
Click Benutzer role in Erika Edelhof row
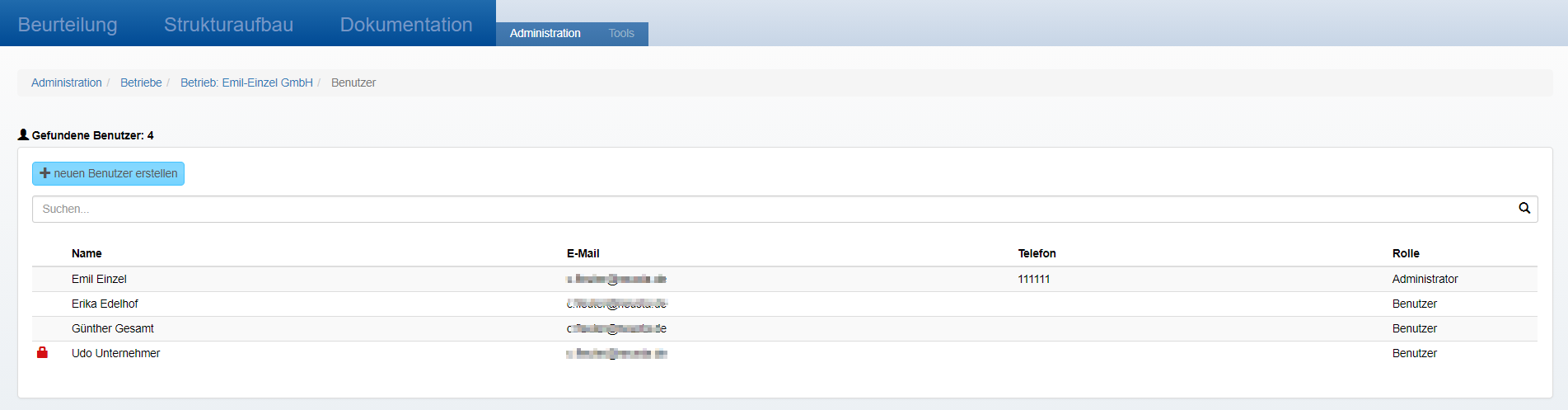pyautogui.click(x=1415, y=304)
